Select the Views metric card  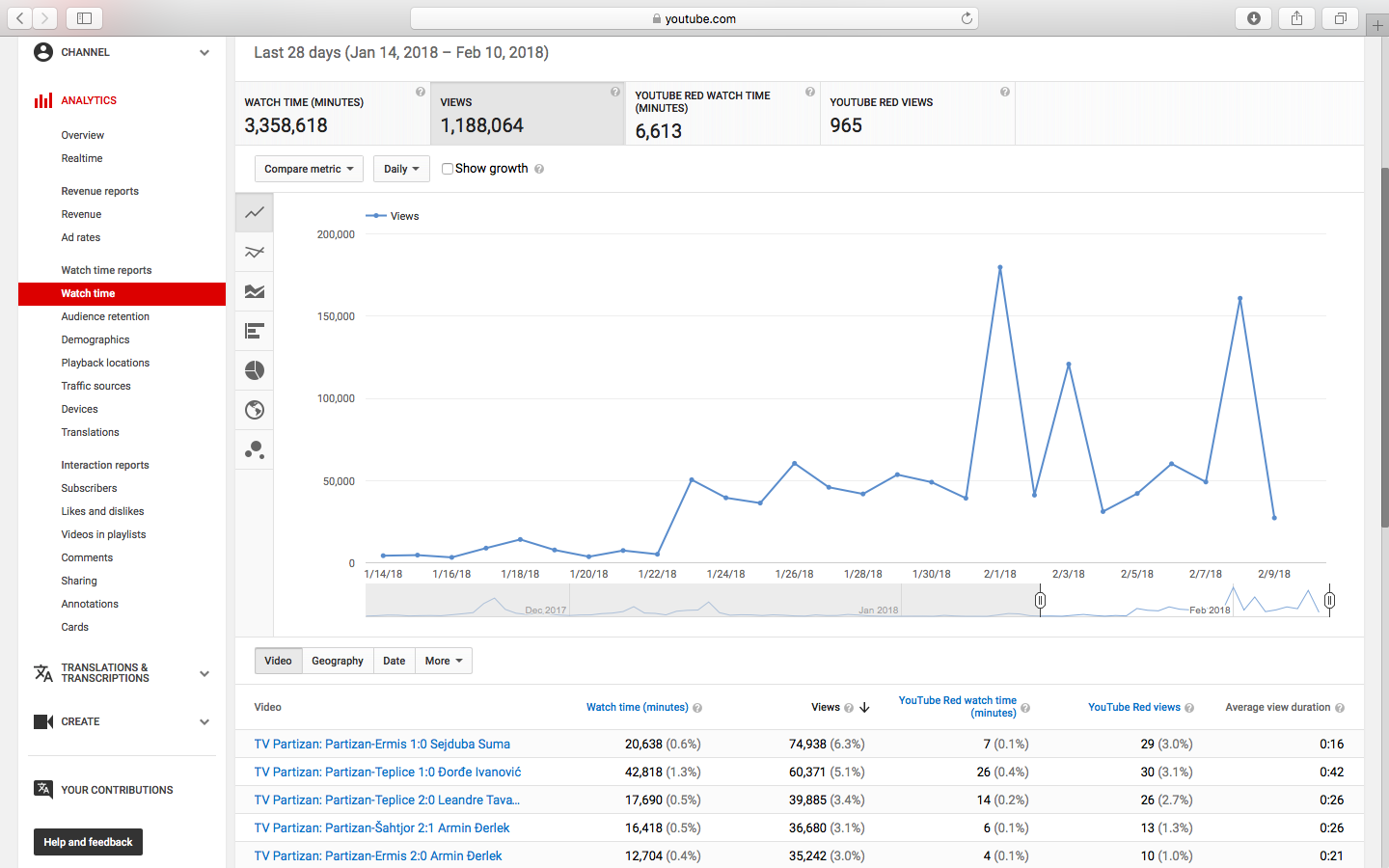click(x=528, y=114)
